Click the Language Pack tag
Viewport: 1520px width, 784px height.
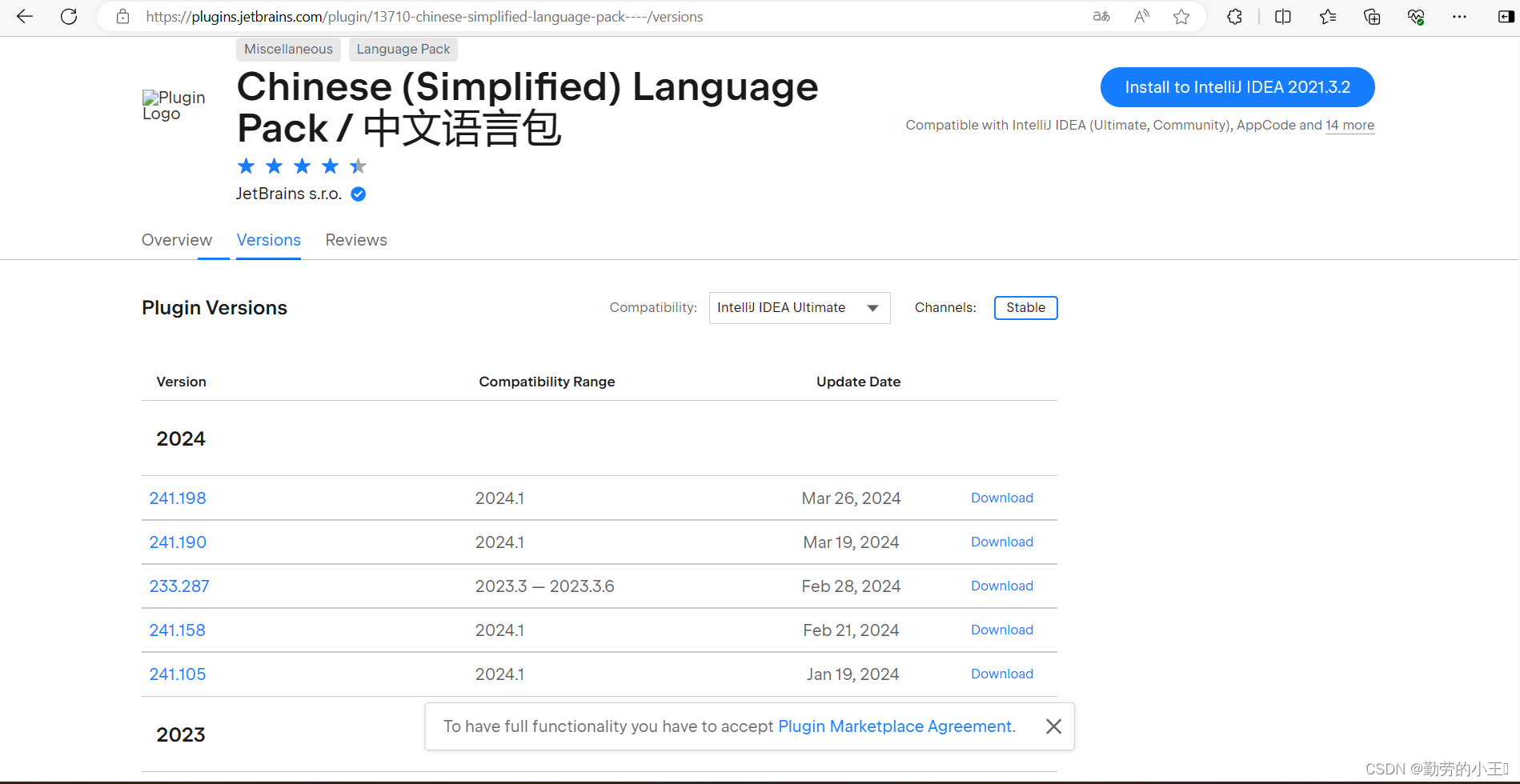pos(403,50)
